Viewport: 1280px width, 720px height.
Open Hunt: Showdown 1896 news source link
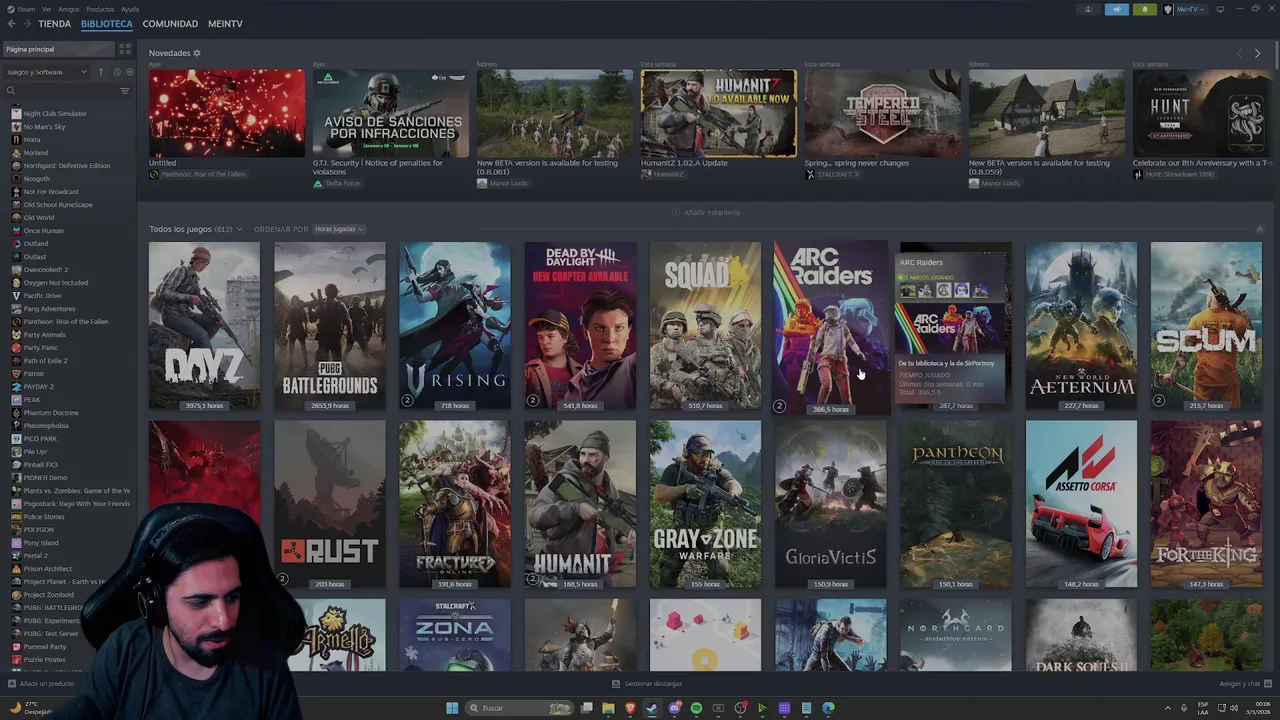coord(1174,174)
